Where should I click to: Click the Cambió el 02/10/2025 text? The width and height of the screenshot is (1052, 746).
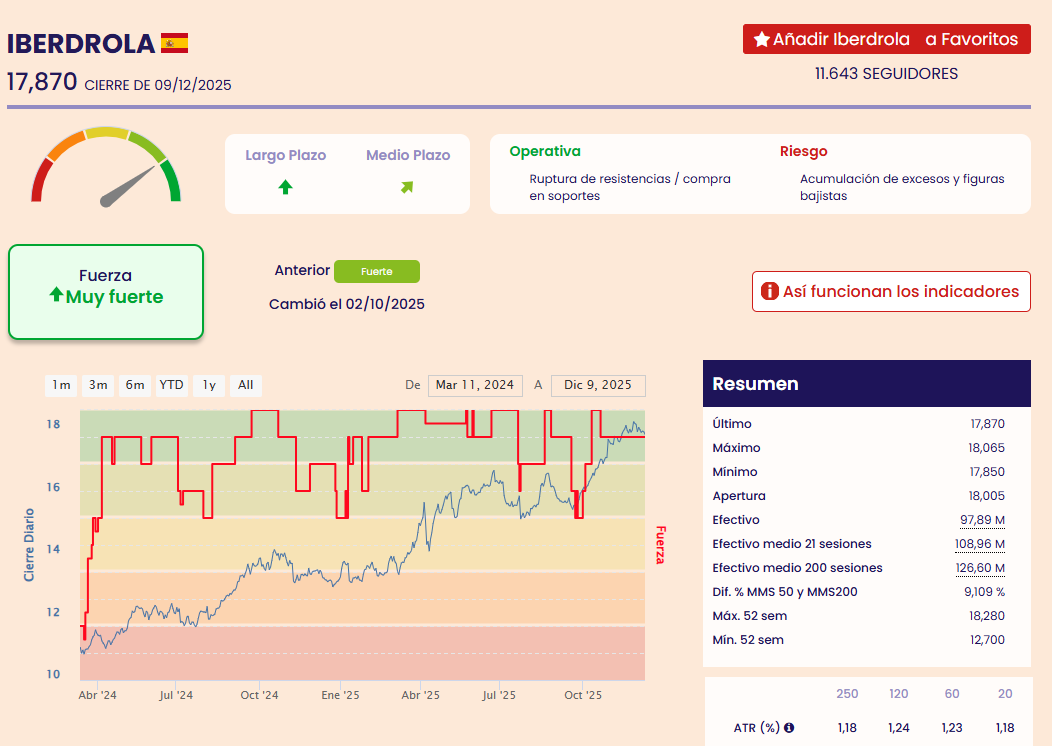(x=347, y=304)
